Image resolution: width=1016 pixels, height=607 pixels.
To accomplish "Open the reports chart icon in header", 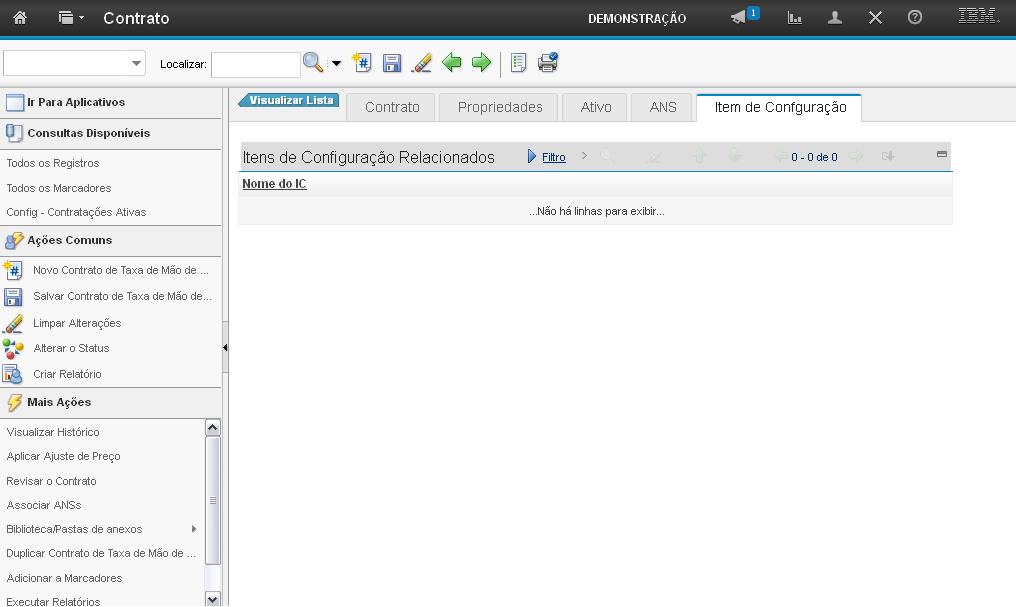I will click(x=795, y=18).
